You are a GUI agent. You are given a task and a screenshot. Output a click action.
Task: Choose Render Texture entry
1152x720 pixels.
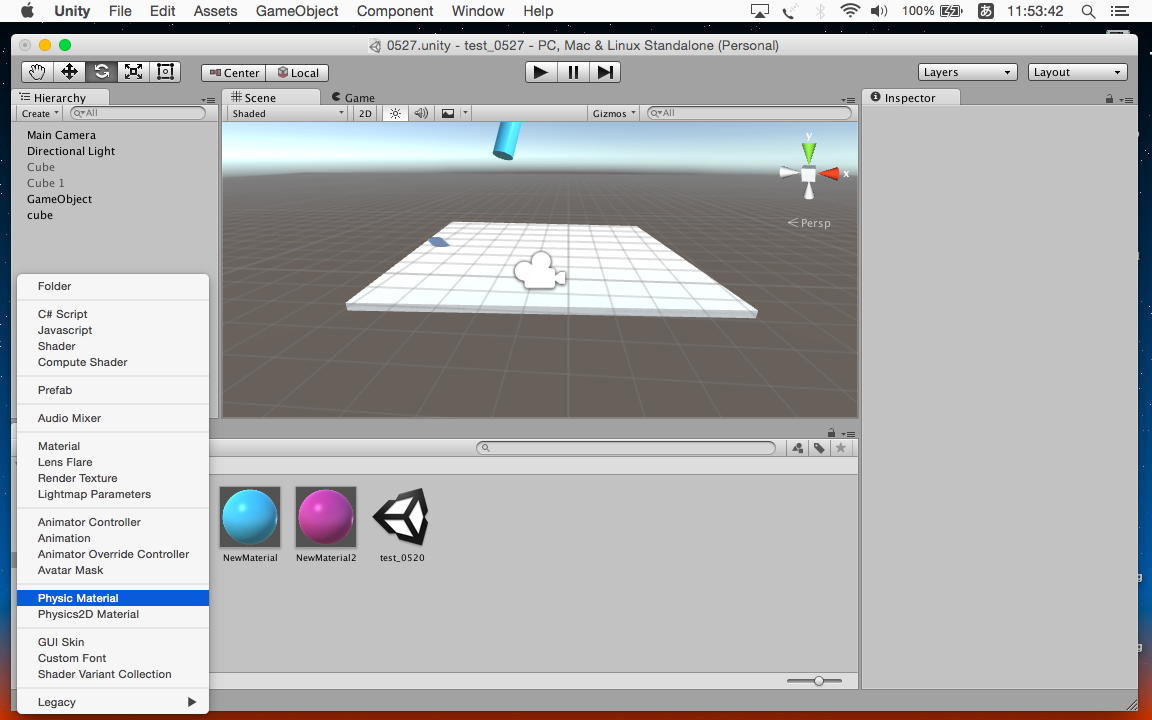[113, 478]
